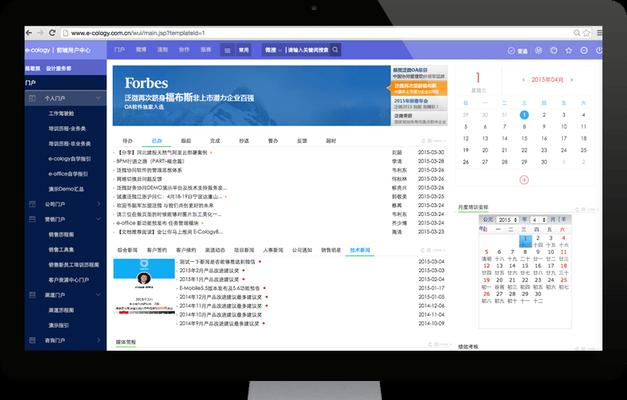Click the 常用 button in the top bar

click(244, 50)
